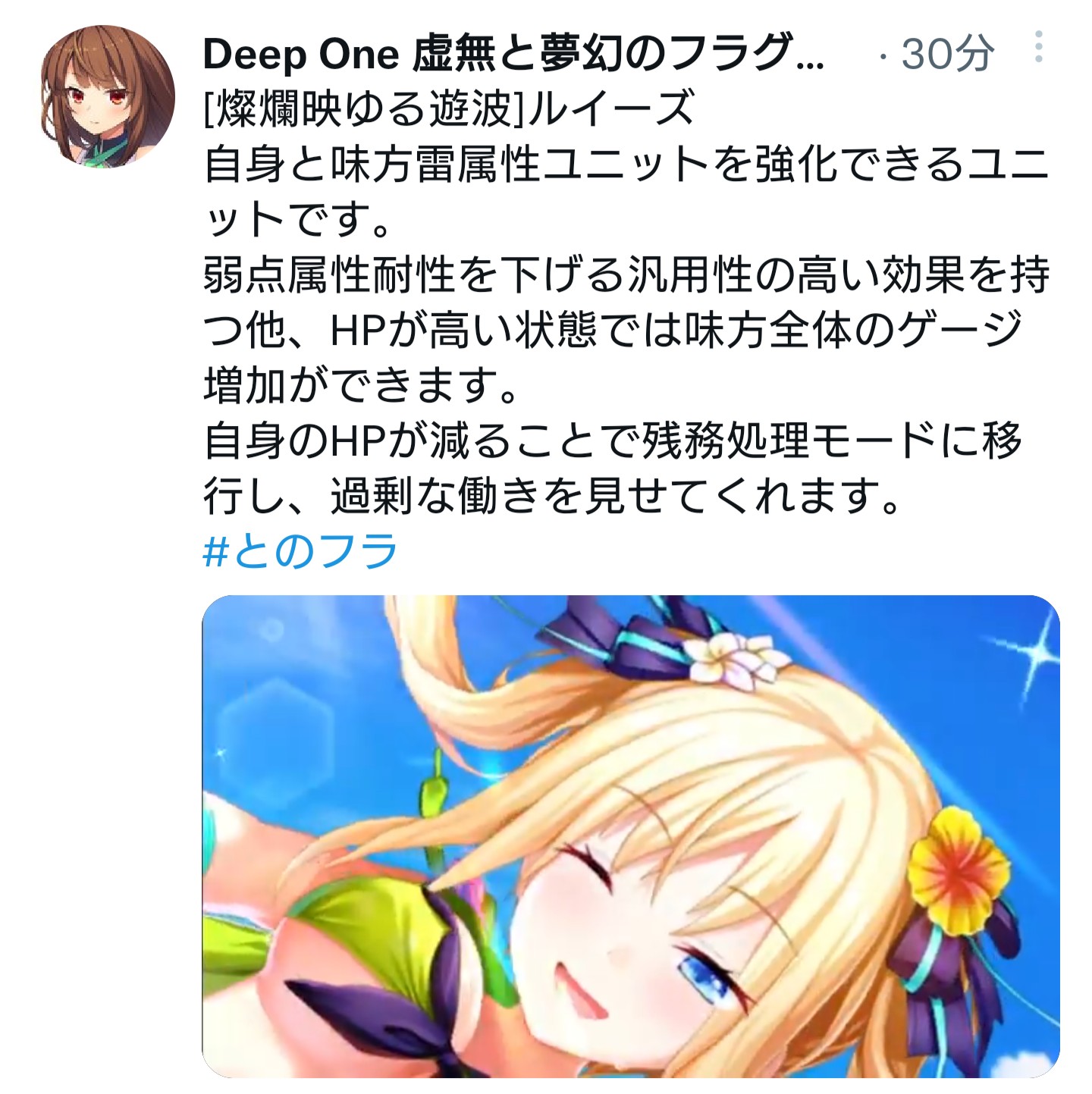Follow the #とのフラ hashtag link
Viewport: 1092px width, 1094px height.
(x=300, y=550)
